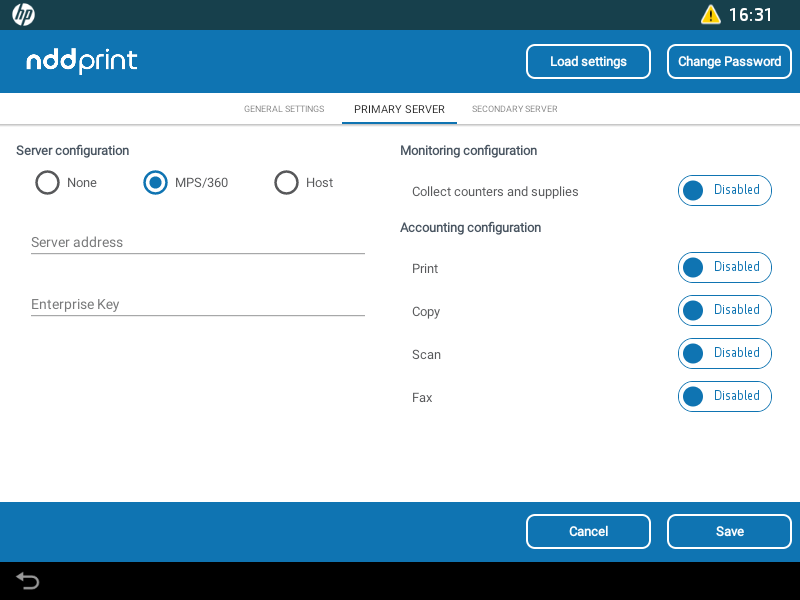Click the nddprint logo
Viewport: 800px width, 600px height.
82,61
